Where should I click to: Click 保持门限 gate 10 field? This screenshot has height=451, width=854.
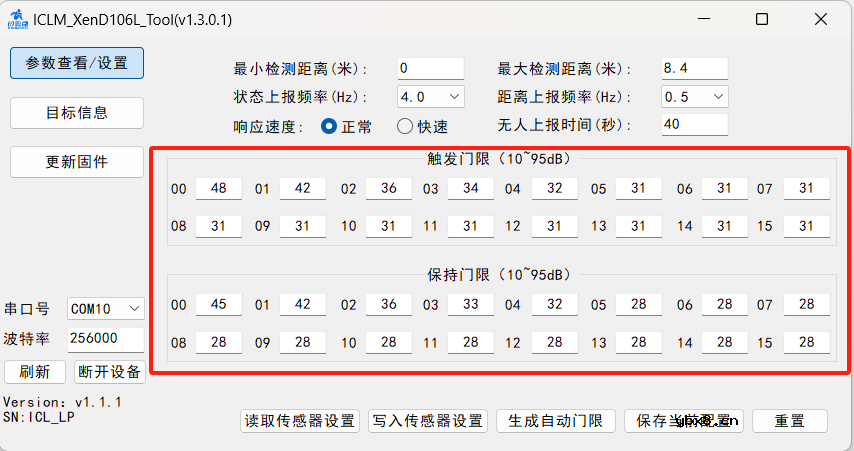coord(389,343)
